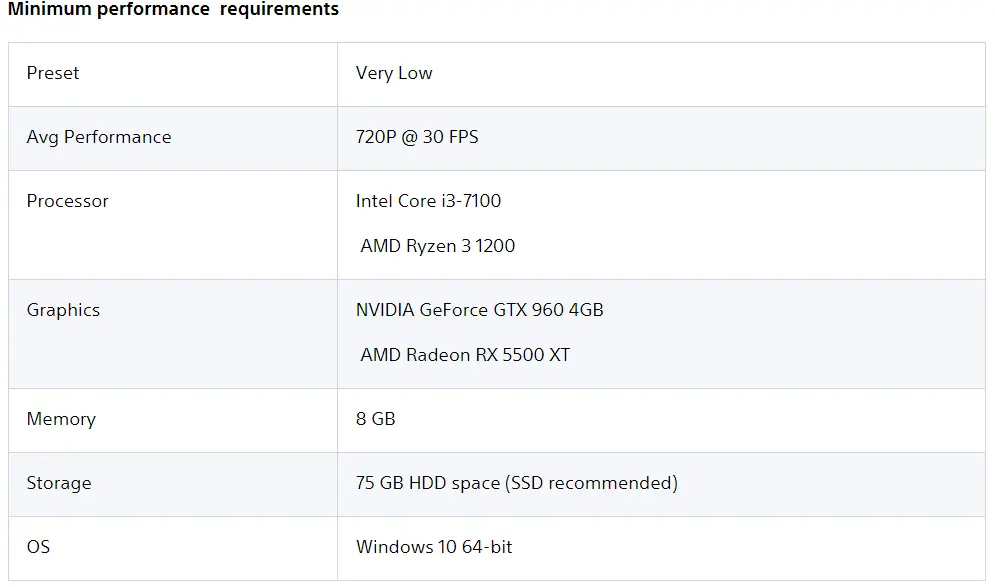Select the '8 GB' memory value
Image resolution: width=995 pixels, height=587 pixels.
376,419
